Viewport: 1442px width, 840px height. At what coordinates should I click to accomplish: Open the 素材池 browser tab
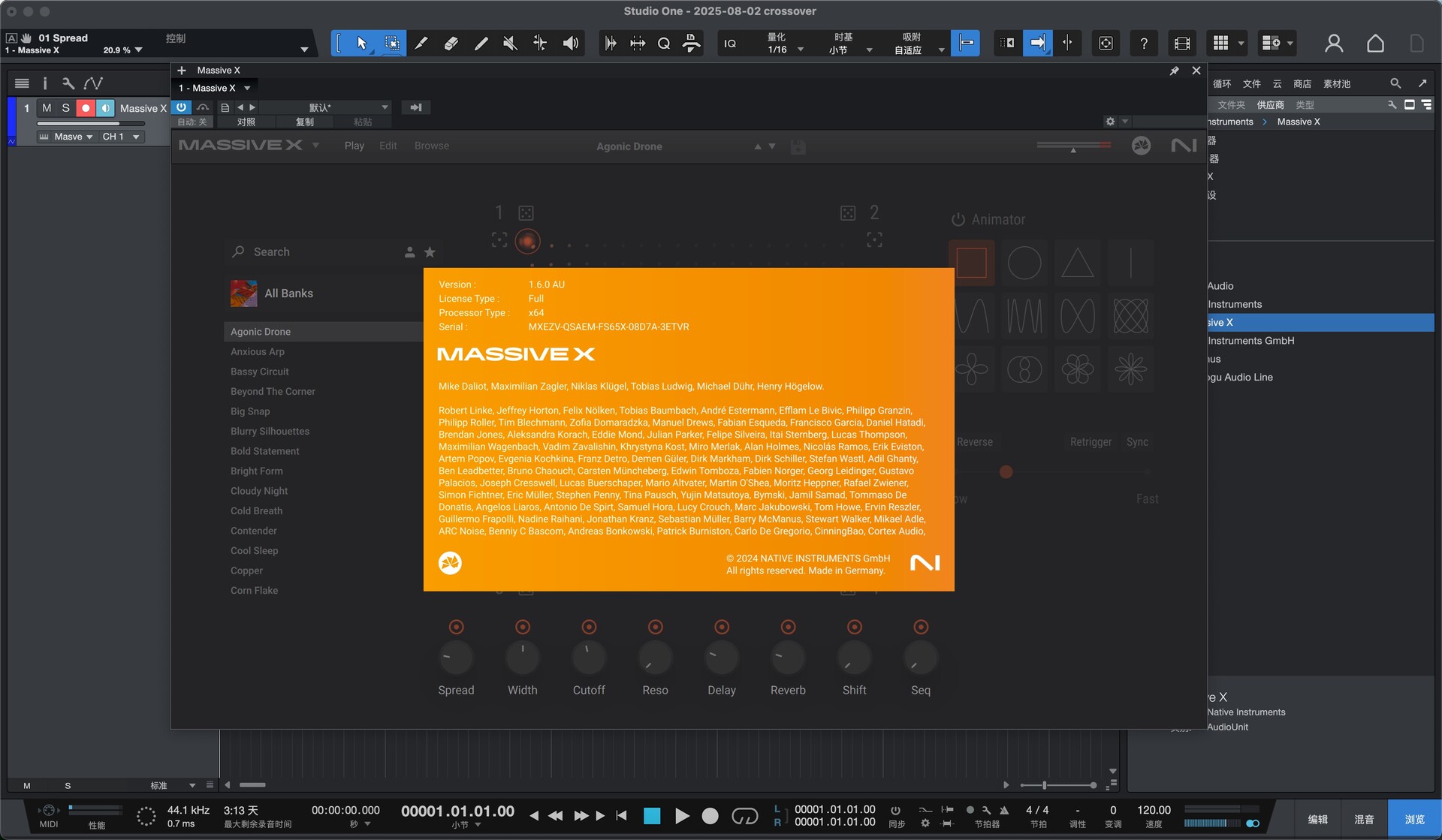1337,84
